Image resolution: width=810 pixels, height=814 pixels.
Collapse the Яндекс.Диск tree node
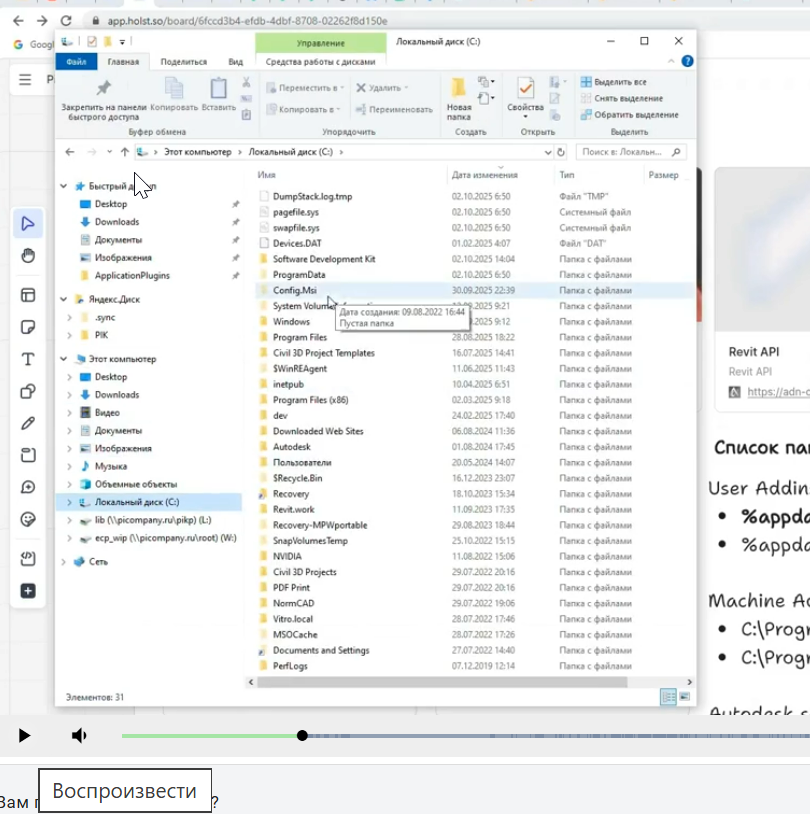click(63, 300)
